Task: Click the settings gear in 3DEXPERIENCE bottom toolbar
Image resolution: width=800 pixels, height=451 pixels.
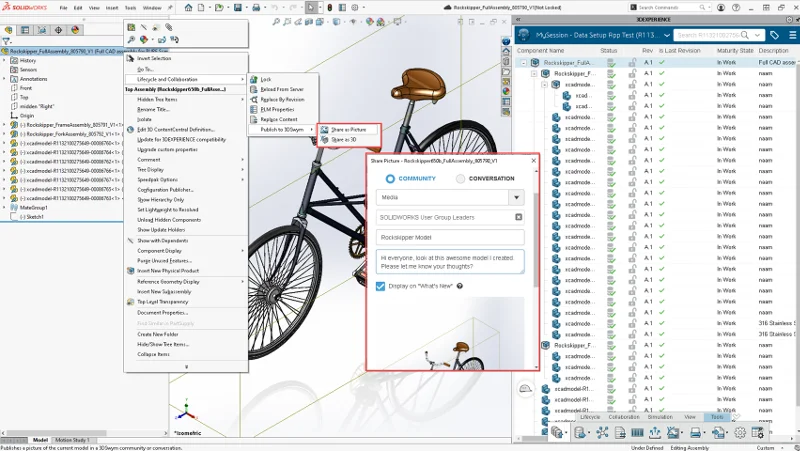Action: (x=741, y=432)
